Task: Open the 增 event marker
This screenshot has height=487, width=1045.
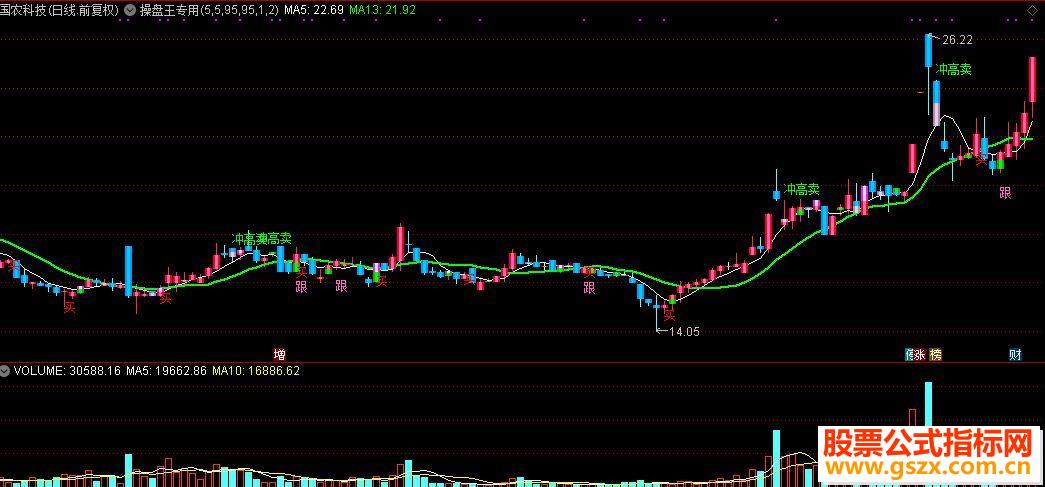Action: [279, 354]
